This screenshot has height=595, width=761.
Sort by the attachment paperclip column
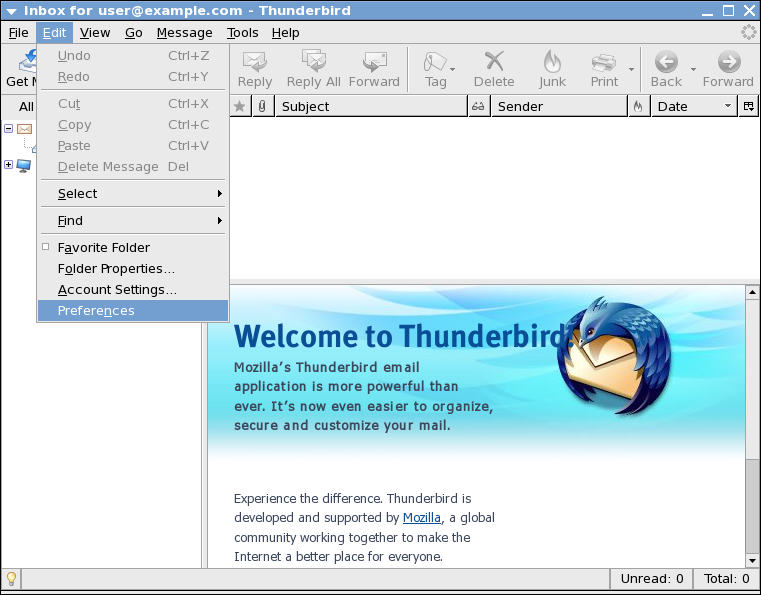[262, 106]
